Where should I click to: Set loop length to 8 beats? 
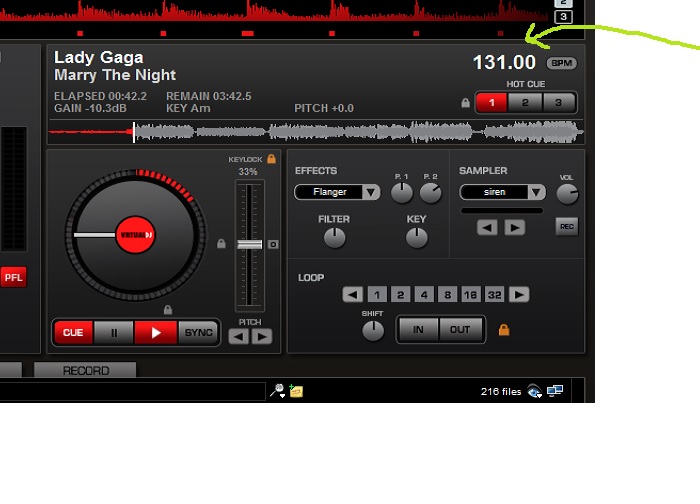(447, 295)
